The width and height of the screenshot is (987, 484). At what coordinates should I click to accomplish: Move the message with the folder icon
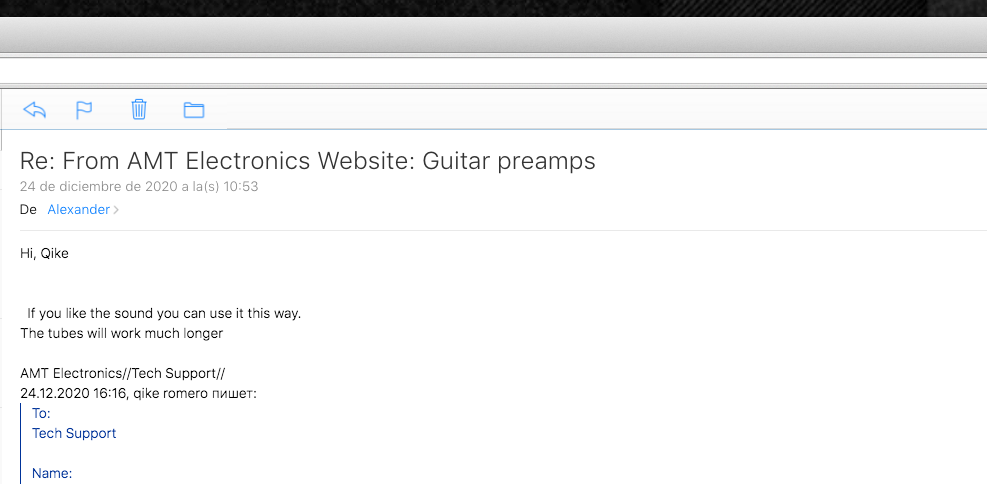point(194,110)
